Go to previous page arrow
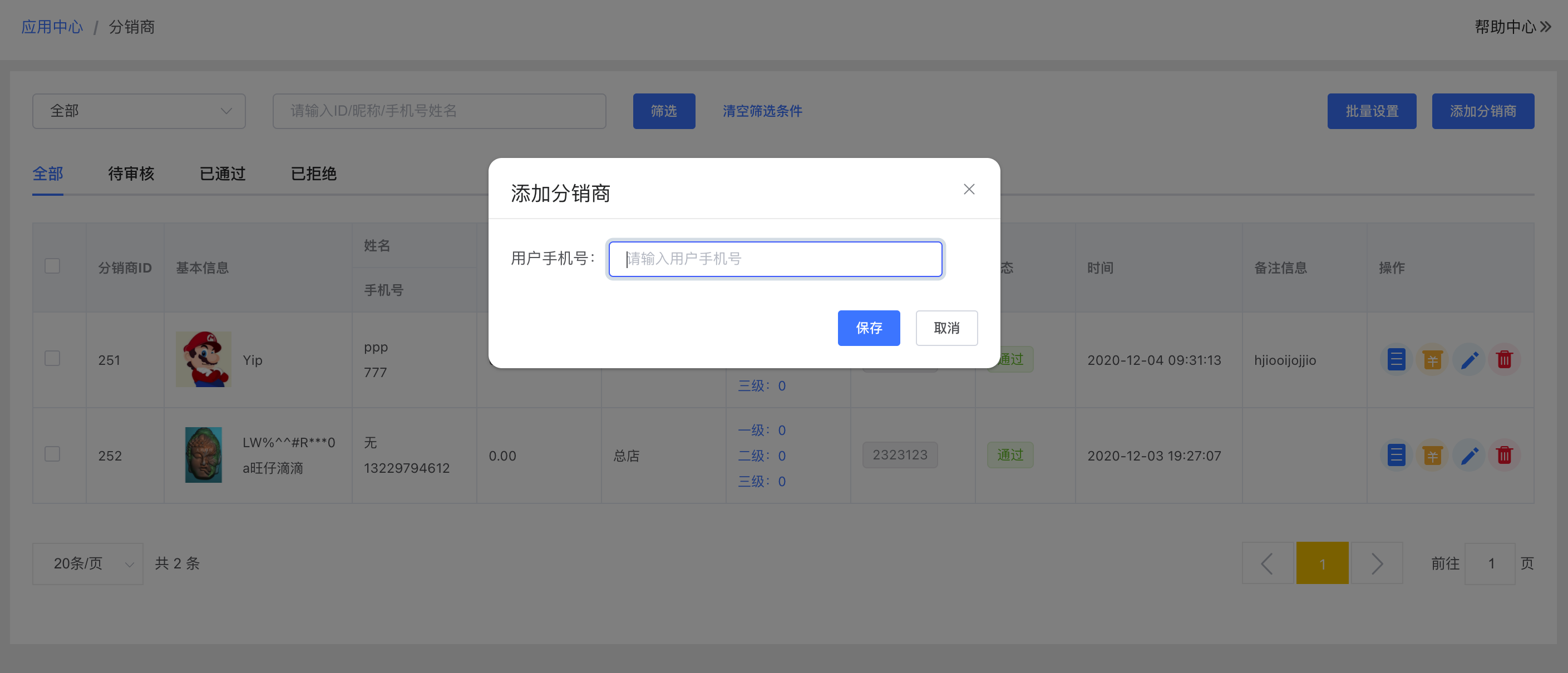This screenshot has width=1568, height=673. point(1268,563)
